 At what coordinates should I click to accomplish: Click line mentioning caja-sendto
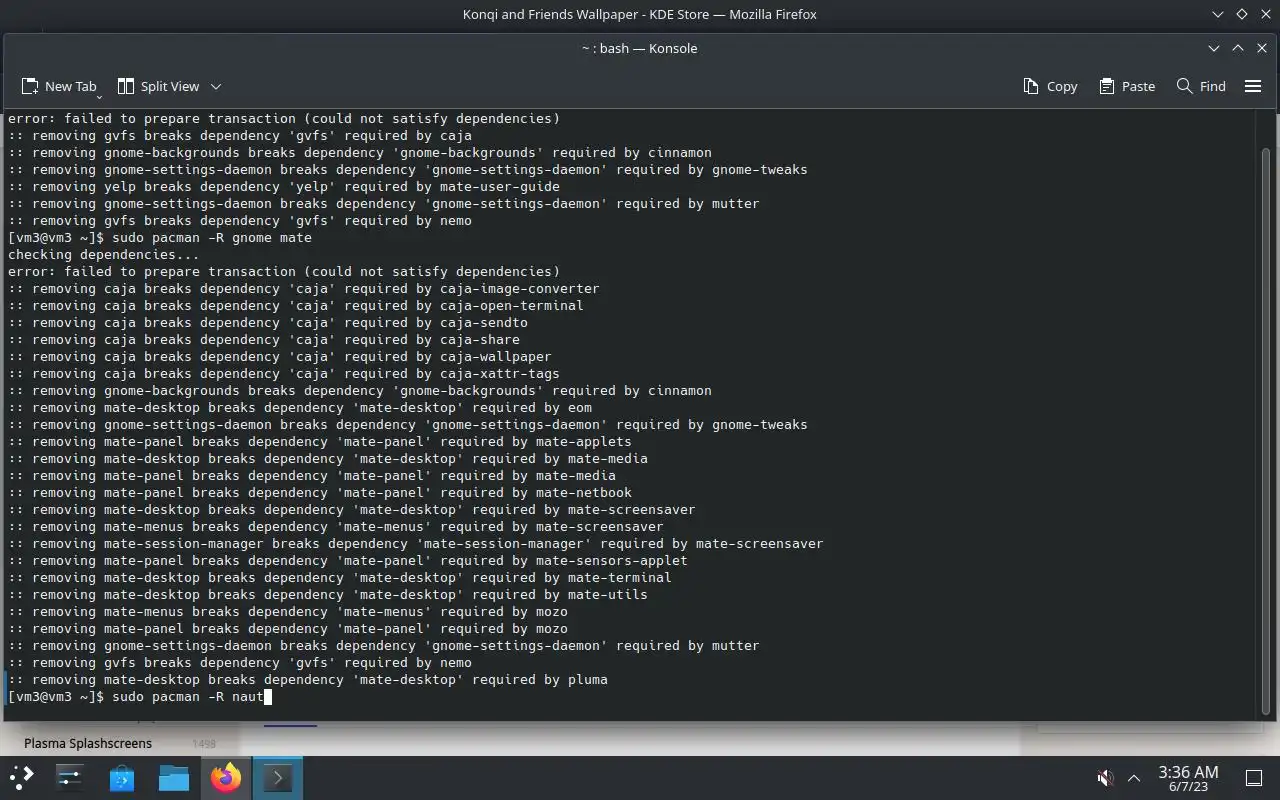pyautogui.click(x=268, y=322)
